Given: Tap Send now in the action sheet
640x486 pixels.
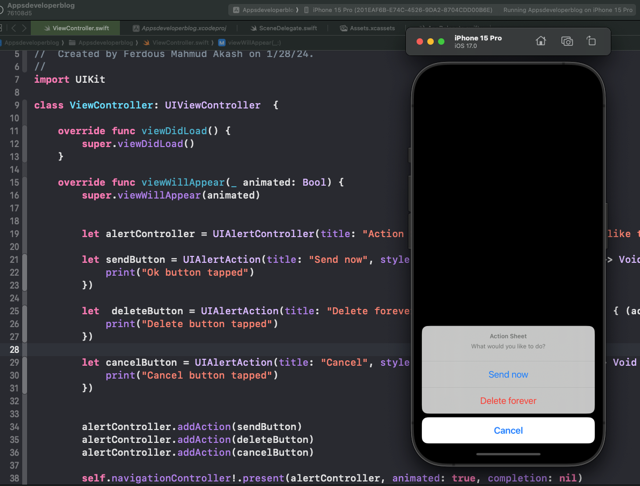Looking at the screenshot, I should click(508, 374).
